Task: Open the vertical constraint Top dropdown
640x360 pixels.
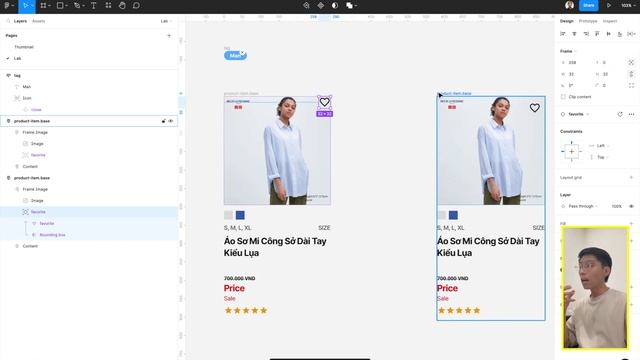Action: (x=600, y=157)
